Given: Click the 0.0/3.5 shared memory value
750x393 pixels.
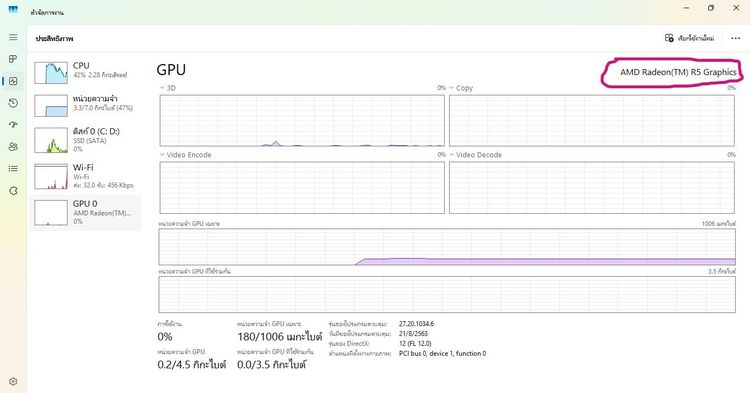Looking at the screenshot, I should [x=272, y=364].
